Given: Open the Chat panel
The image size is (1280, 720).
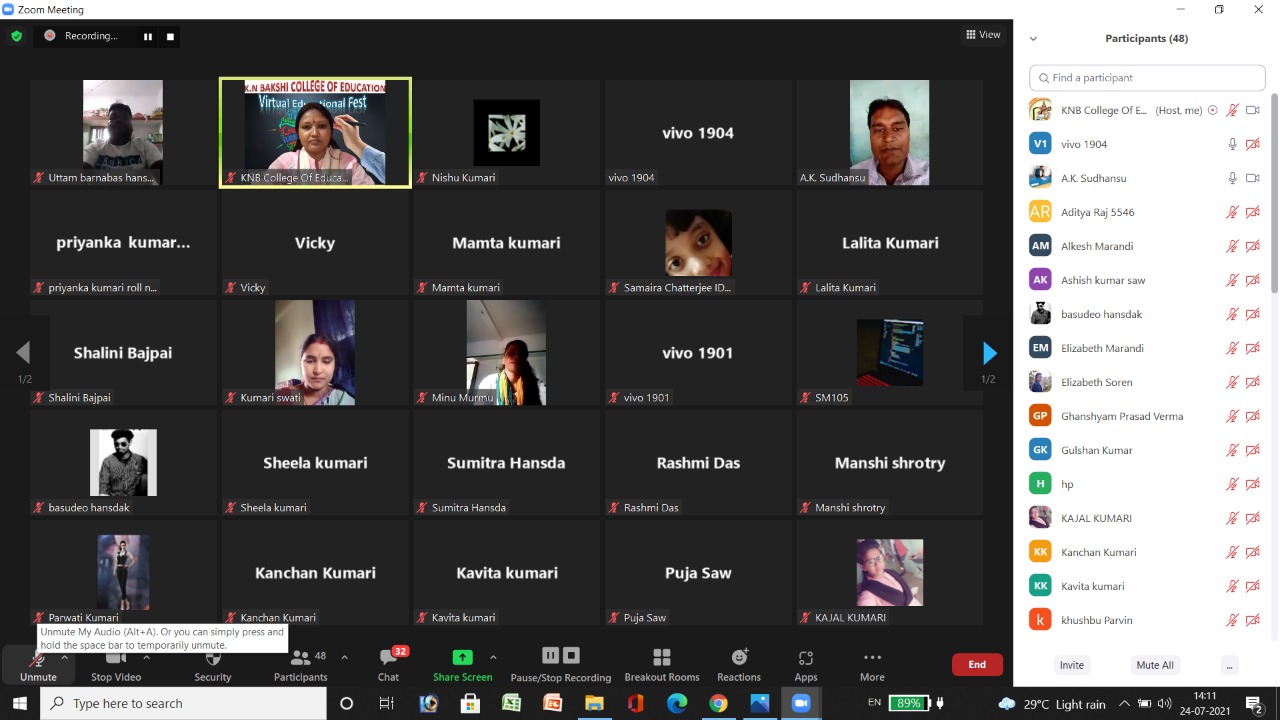Looking at the screenshot, I should (388, 664).
